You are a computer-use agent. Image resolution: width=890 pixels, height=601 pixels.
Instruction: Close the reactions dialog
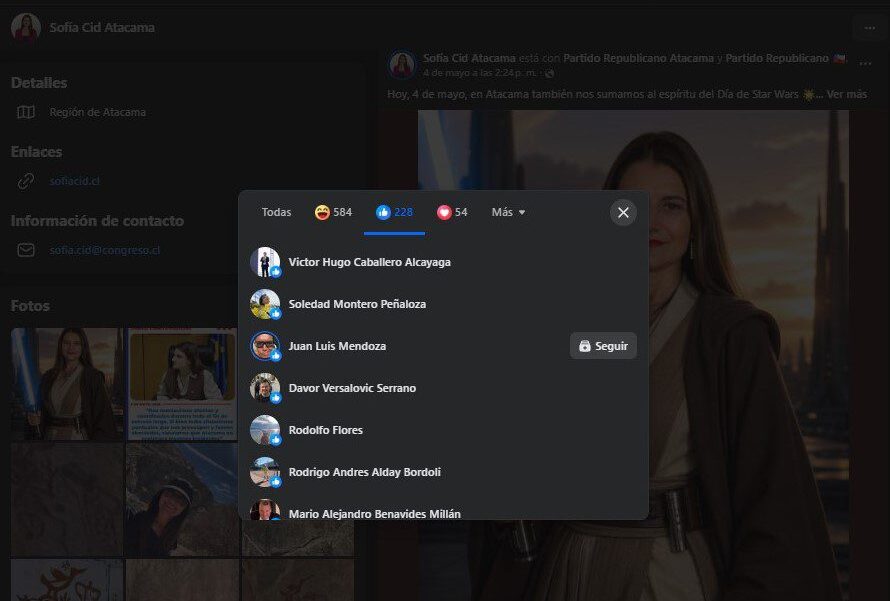pos(623,212)
